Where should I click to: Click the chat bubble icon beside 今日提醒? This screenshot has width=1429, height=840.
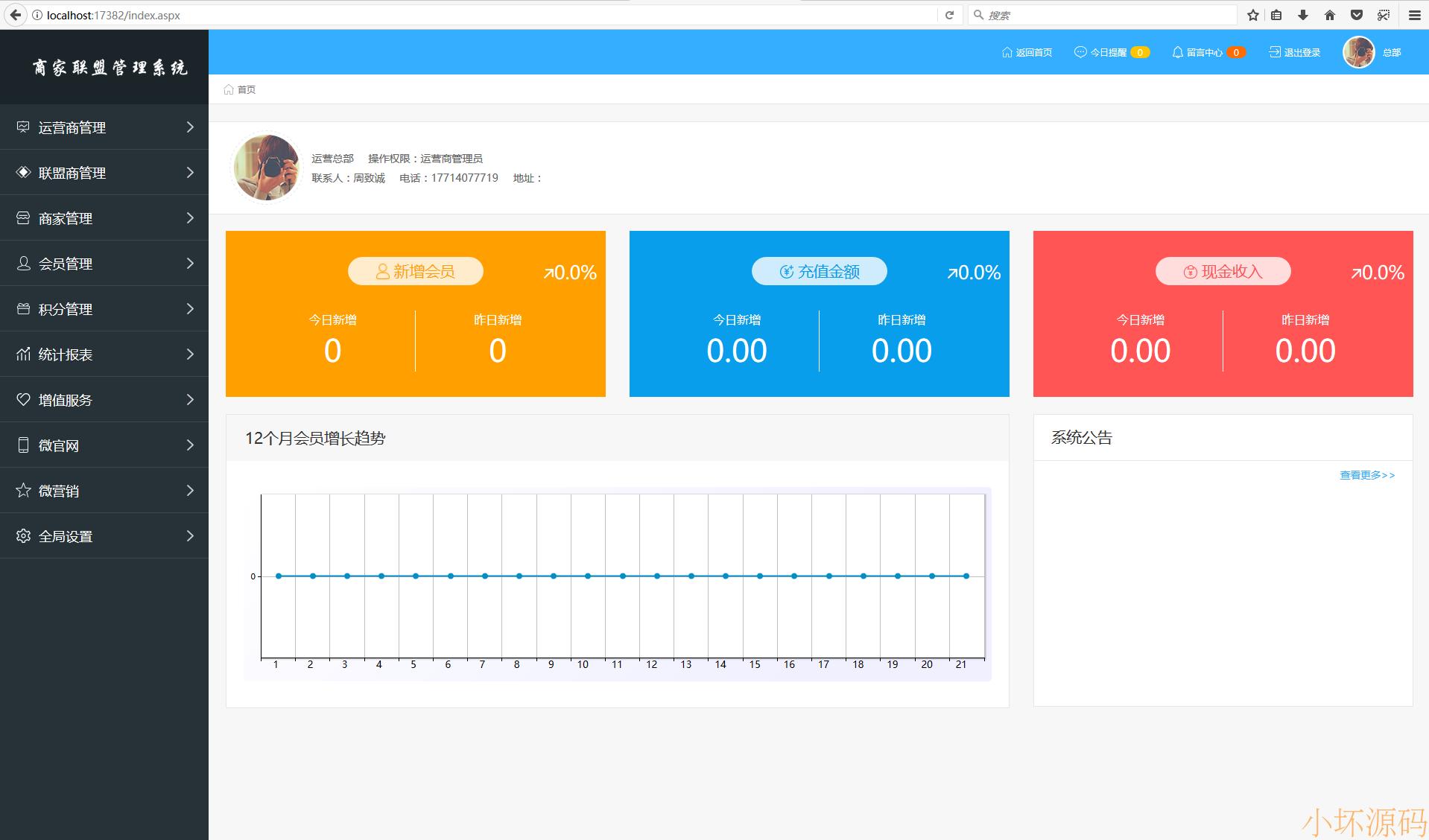pyautogui.click(x=1080, y=52)
